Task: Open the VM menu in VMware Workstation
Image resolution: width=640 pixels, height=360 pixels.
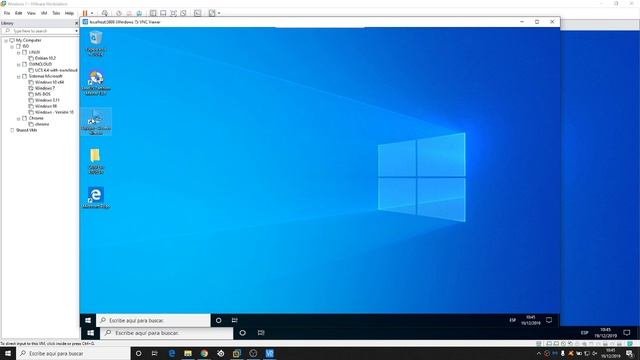Action: (44, 13)
